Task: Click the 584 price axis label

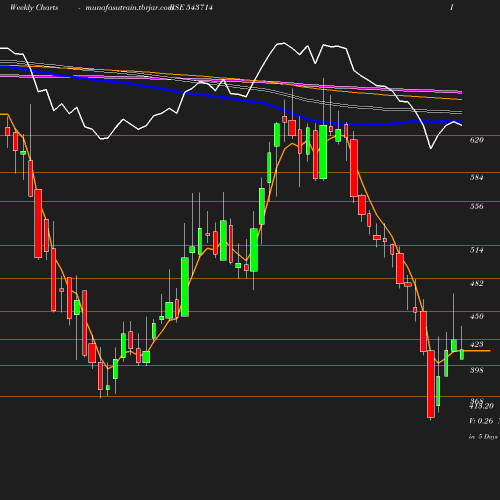Action: click(x=477, y=177)
